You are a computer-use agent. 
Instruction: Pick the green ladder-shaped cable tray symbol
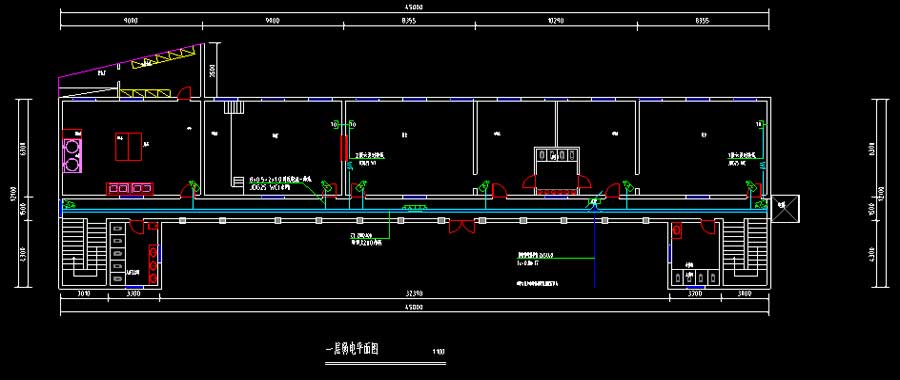click(x=415, y=207)
